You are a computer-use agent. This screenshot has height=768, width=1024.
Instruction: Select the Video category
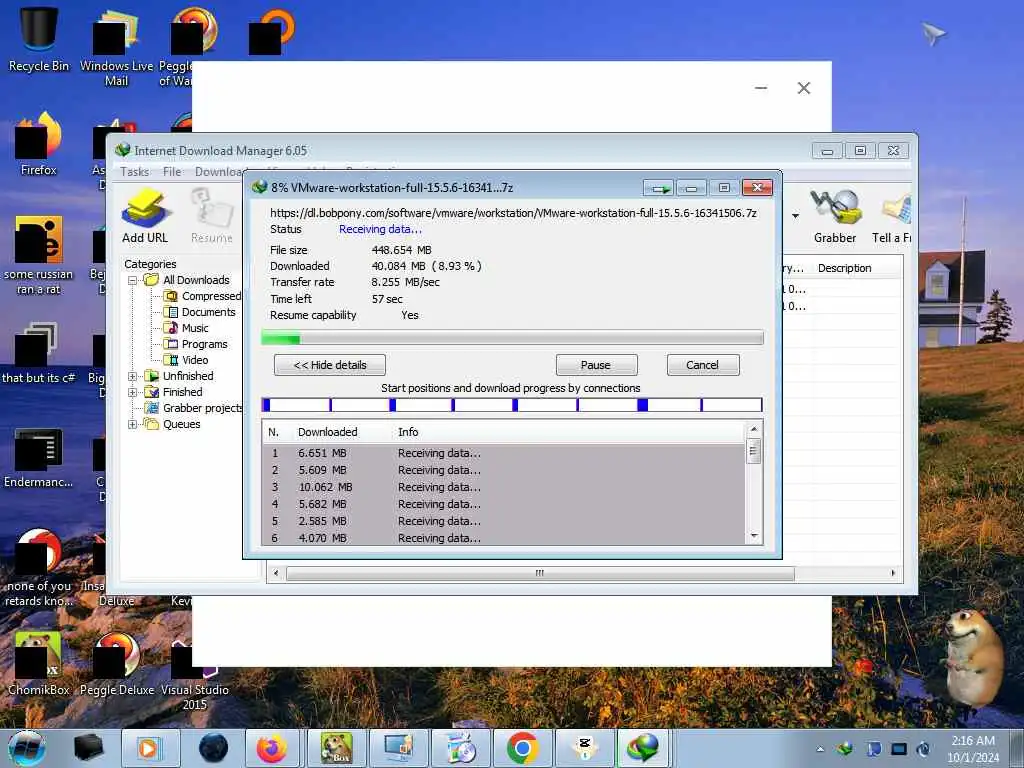(186, 360)
